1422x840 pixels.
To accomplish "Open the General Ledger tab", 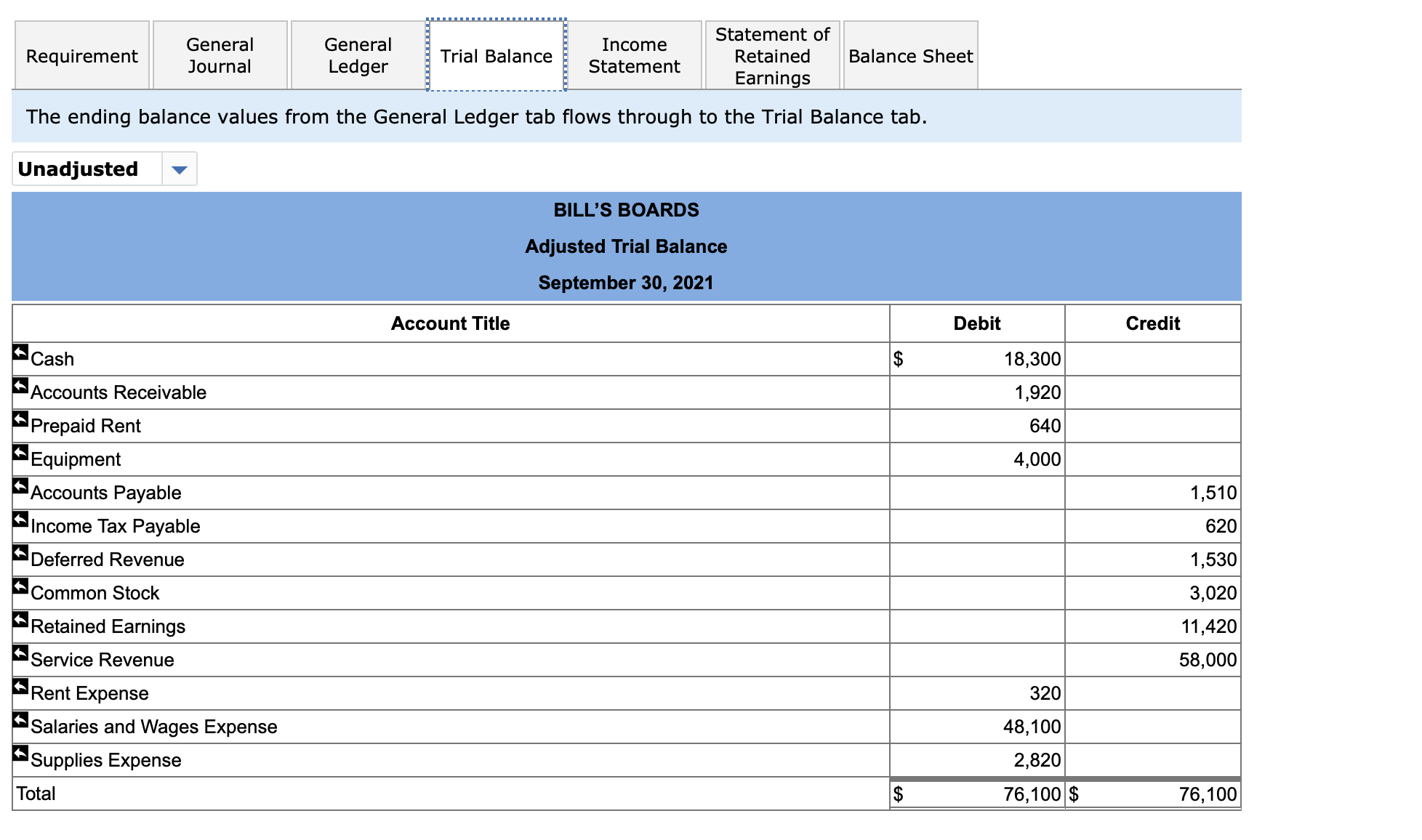I will tap(358, 56).
